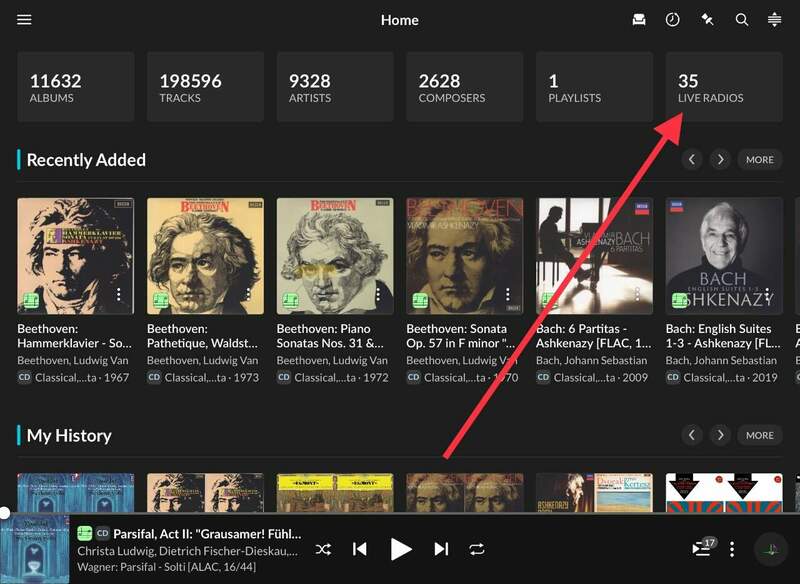Click the signal path round icon
800x584 pixels.
coord(771,549)
